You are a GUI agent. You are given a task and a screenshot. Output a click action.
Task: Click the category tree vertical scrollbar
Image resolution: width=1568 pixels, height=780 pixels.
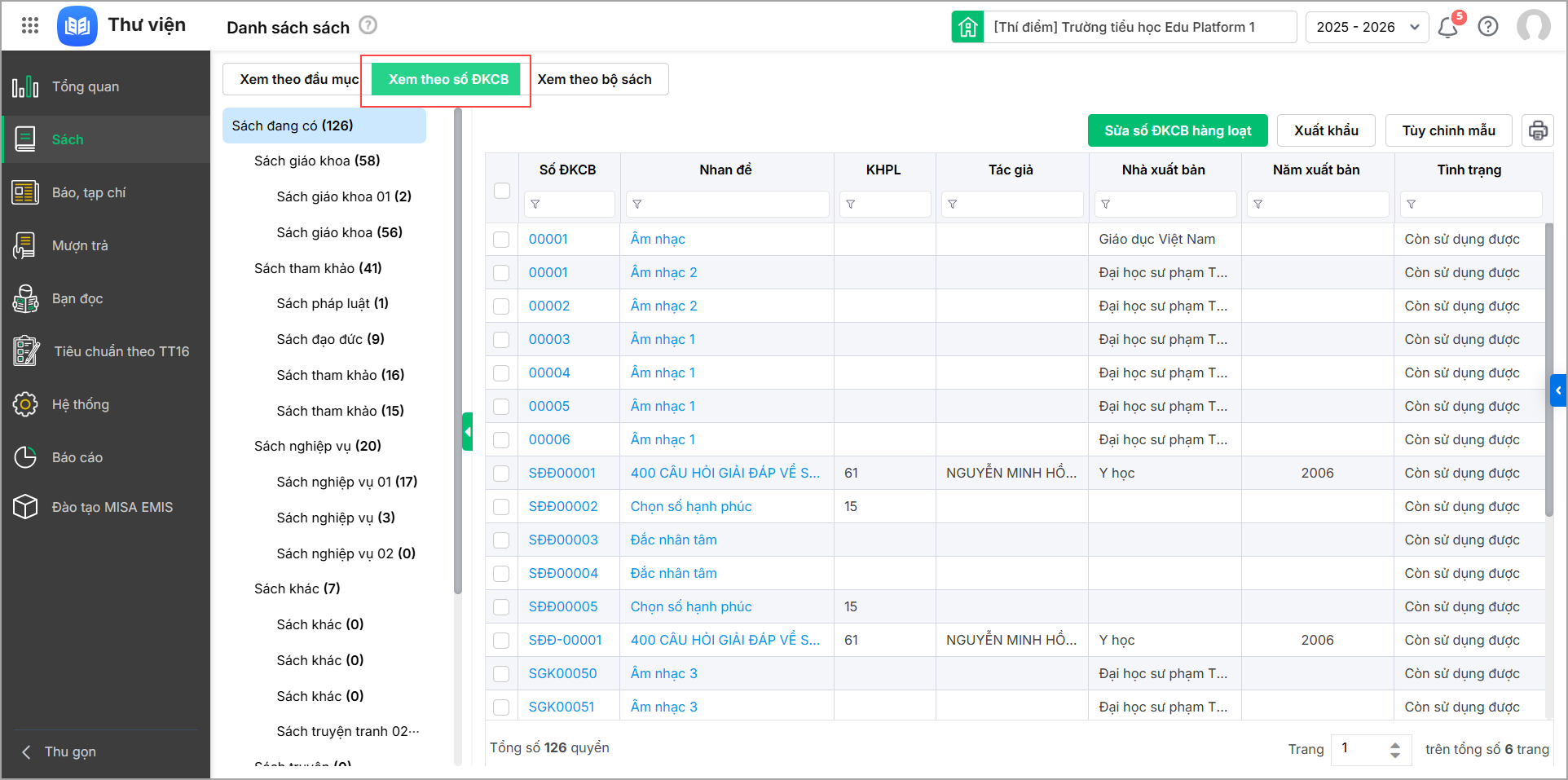pos(458,350)
